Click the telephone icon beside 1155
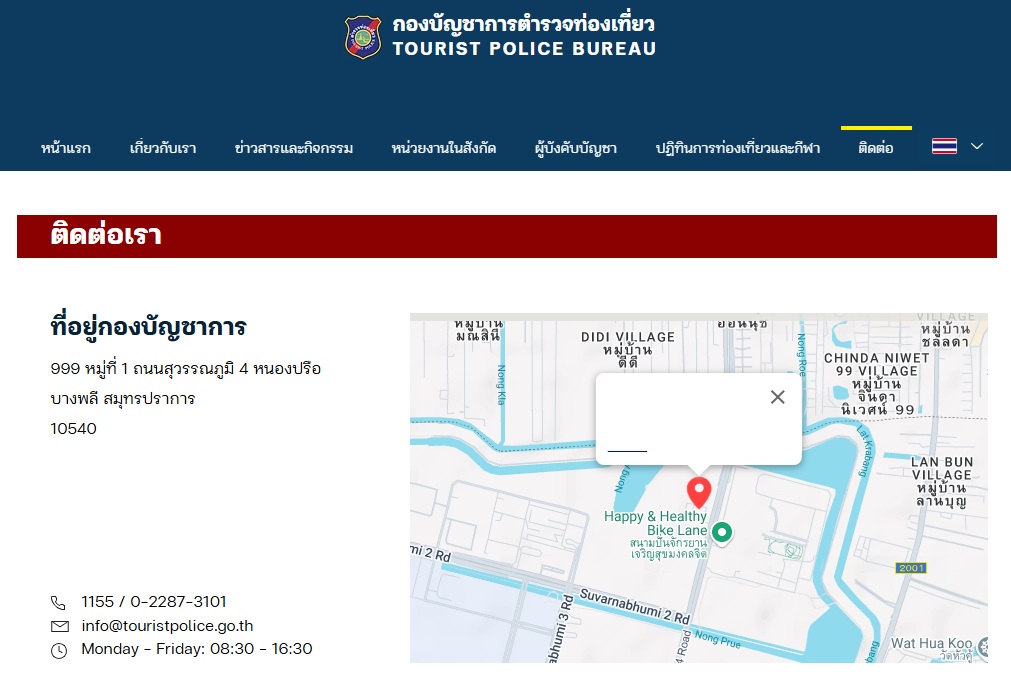The width and height of the screenshot is (1011, 688). (x=58, y=602)
